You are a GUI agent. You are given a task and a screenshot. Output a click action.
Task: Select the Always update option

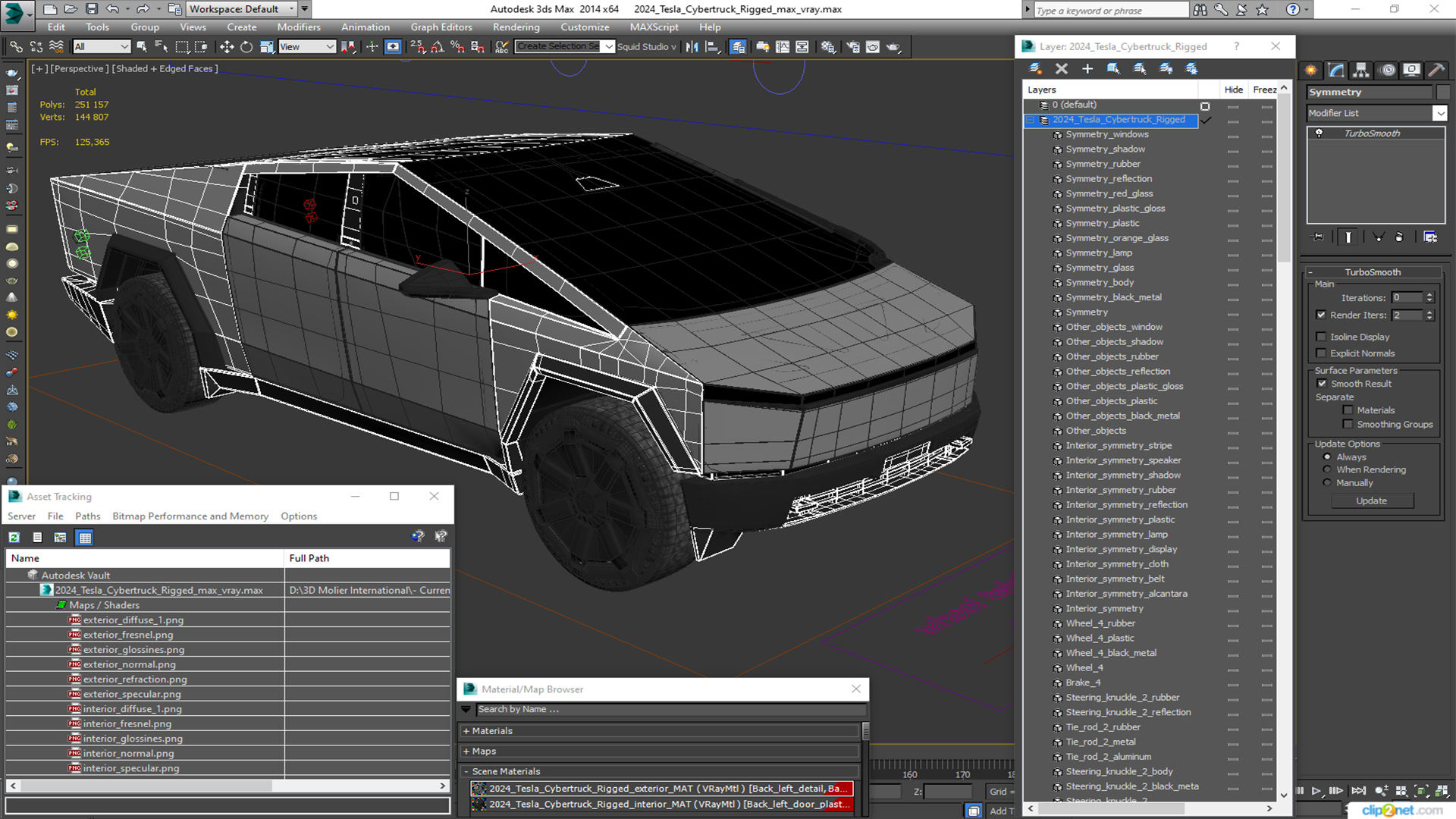click(1327, 457)
